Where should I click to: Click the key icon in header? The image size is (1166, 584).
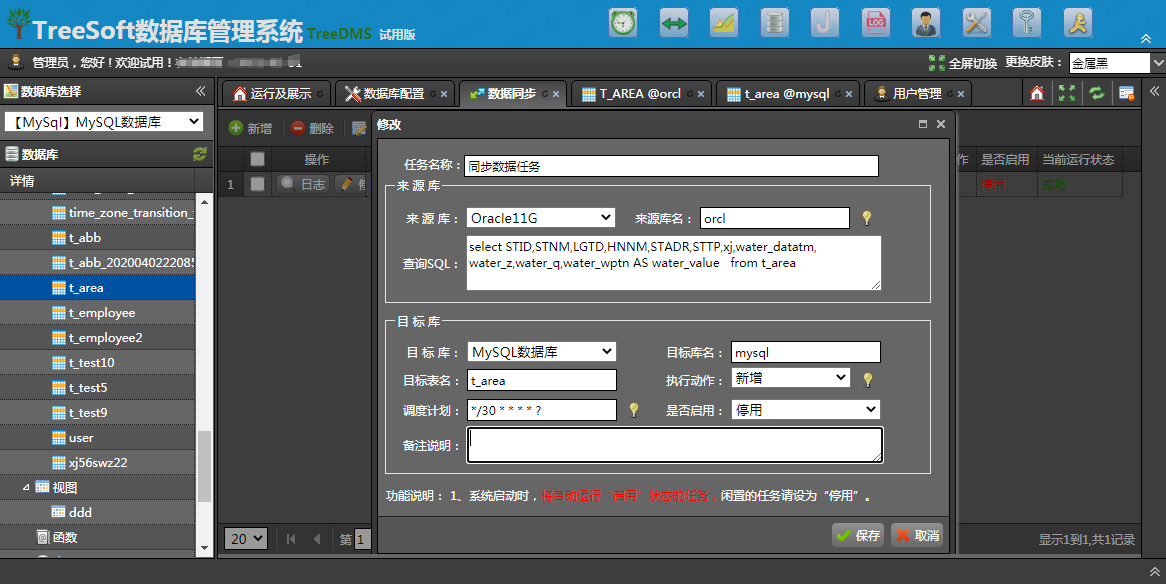[x=1027, y=23]
